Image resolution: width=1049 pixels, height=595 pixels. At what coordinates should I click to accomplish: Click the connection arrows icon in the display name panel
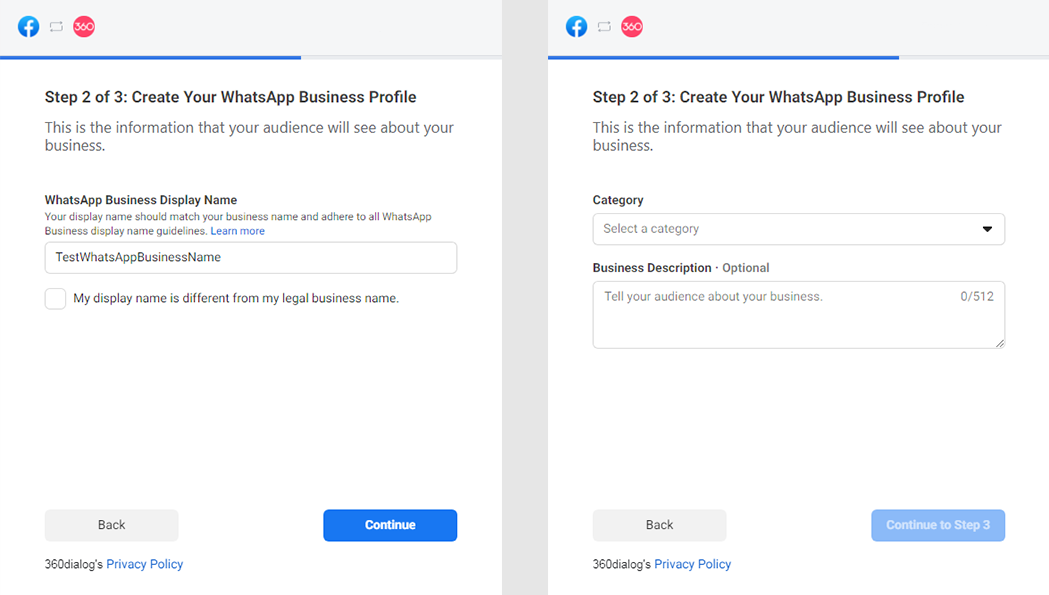click(x=56, y=27)
